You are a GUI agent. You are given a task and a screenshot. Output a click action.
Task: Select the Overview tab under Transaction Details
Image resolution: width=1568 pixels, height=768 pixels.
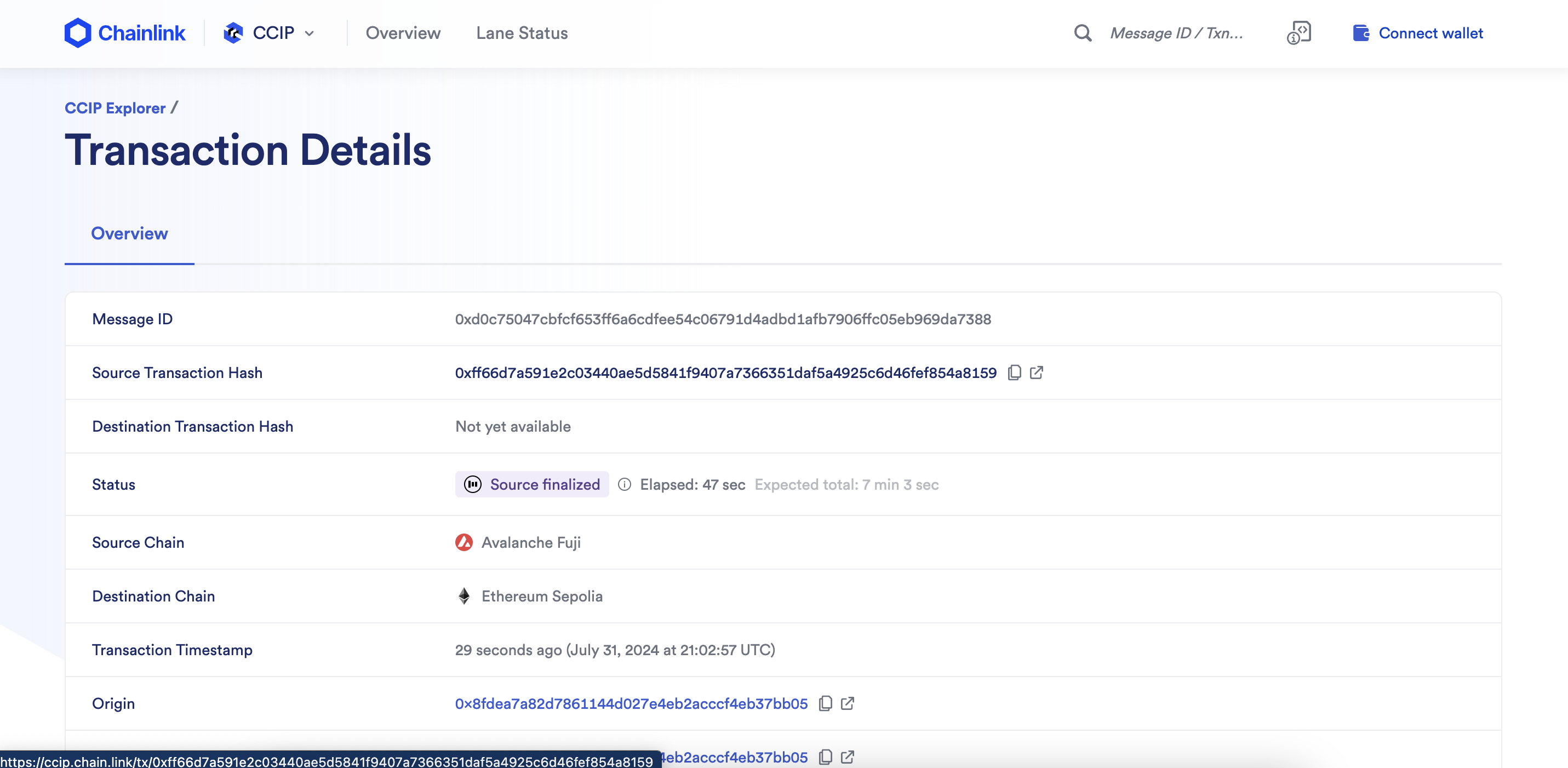[129, 234]
